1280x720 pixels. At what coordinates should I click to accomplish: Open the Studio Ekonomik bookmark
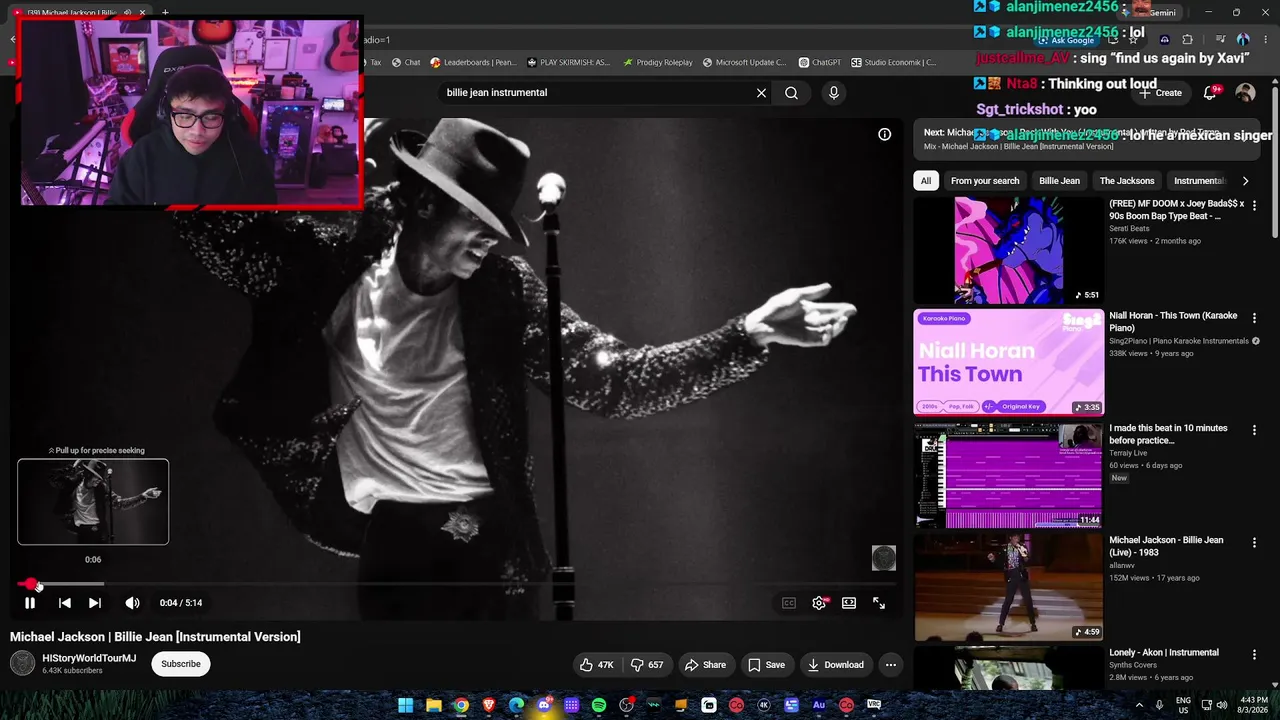click(893, 62)
